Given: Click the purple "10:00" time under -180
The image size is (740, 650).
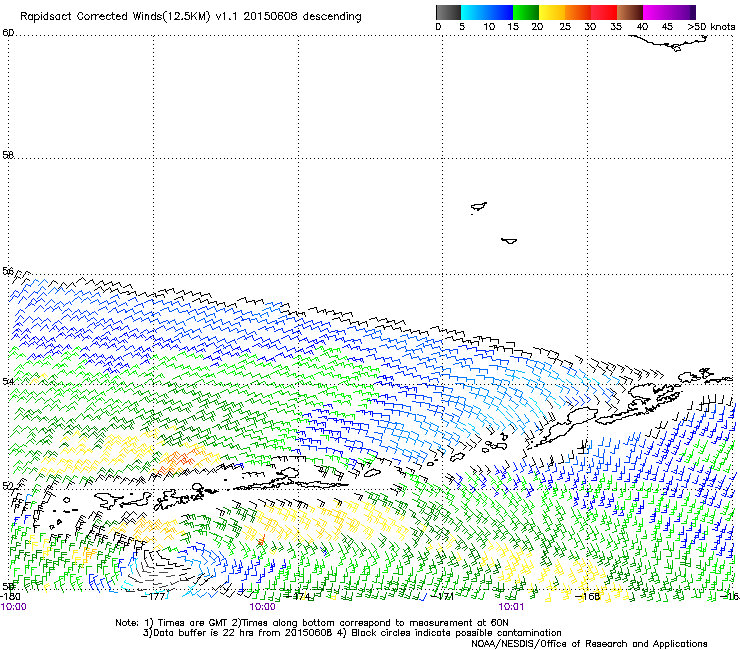Looking at the screenshot, I should (14, 607).
